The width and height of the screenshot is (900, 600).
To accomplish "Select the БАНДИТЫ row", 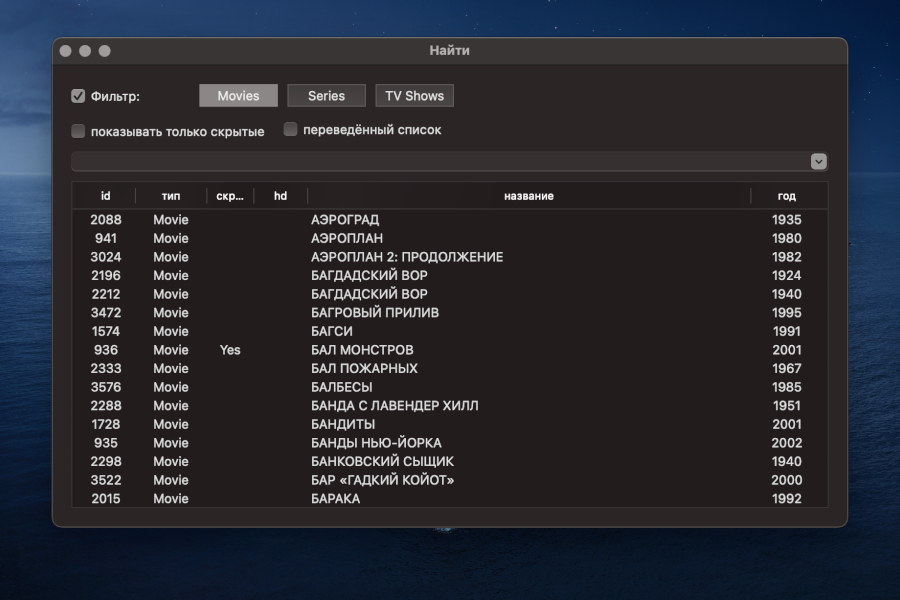I will coord(450,424).
